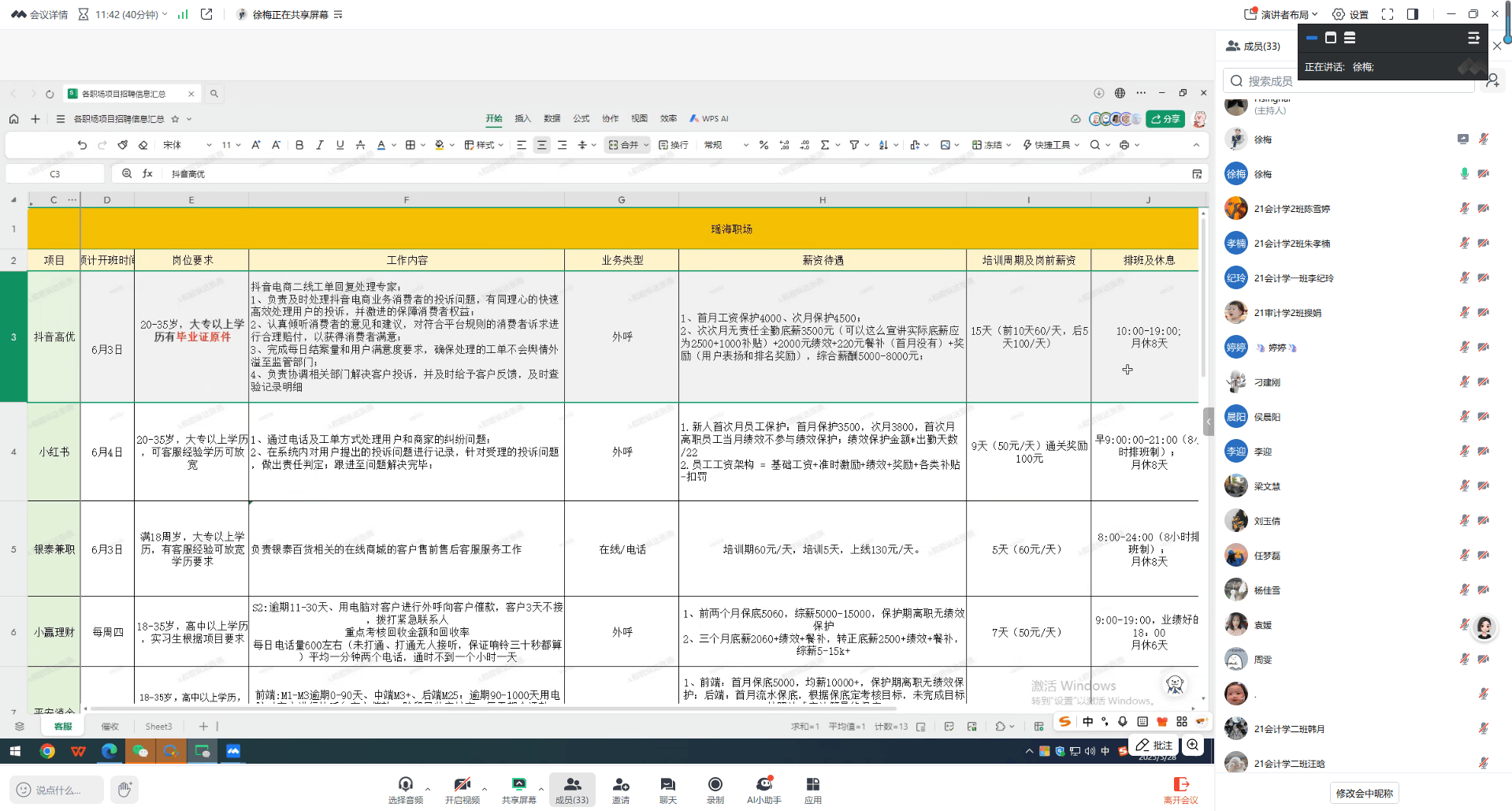Decrease font size with the A- icon
1512x811 pixels.
click(276, 145)
